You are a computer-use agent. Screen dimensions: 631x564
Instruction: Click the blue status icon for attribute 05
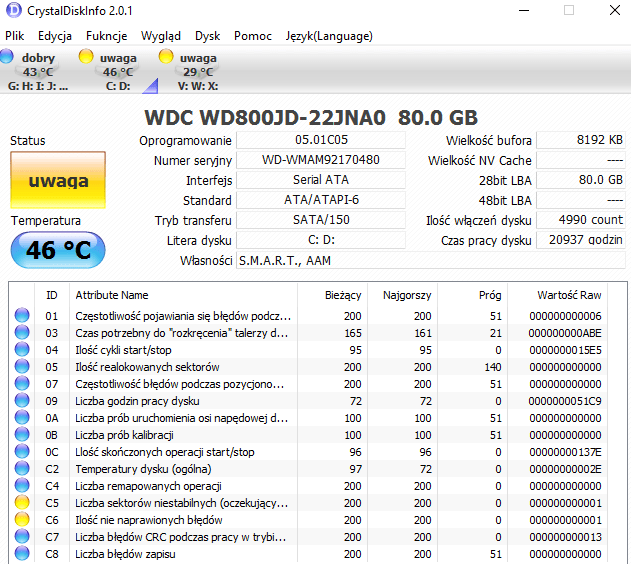point(22,367)
